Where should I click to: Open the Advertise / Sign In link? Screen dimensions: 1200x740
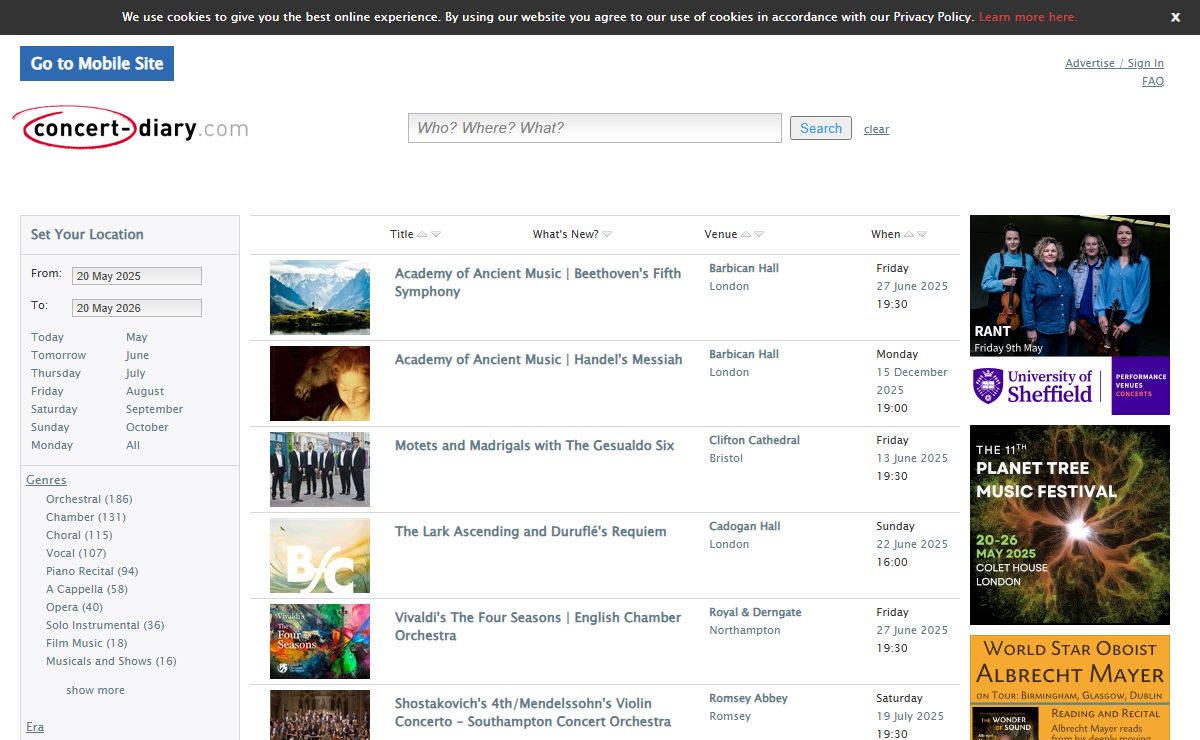point(1114,63)
